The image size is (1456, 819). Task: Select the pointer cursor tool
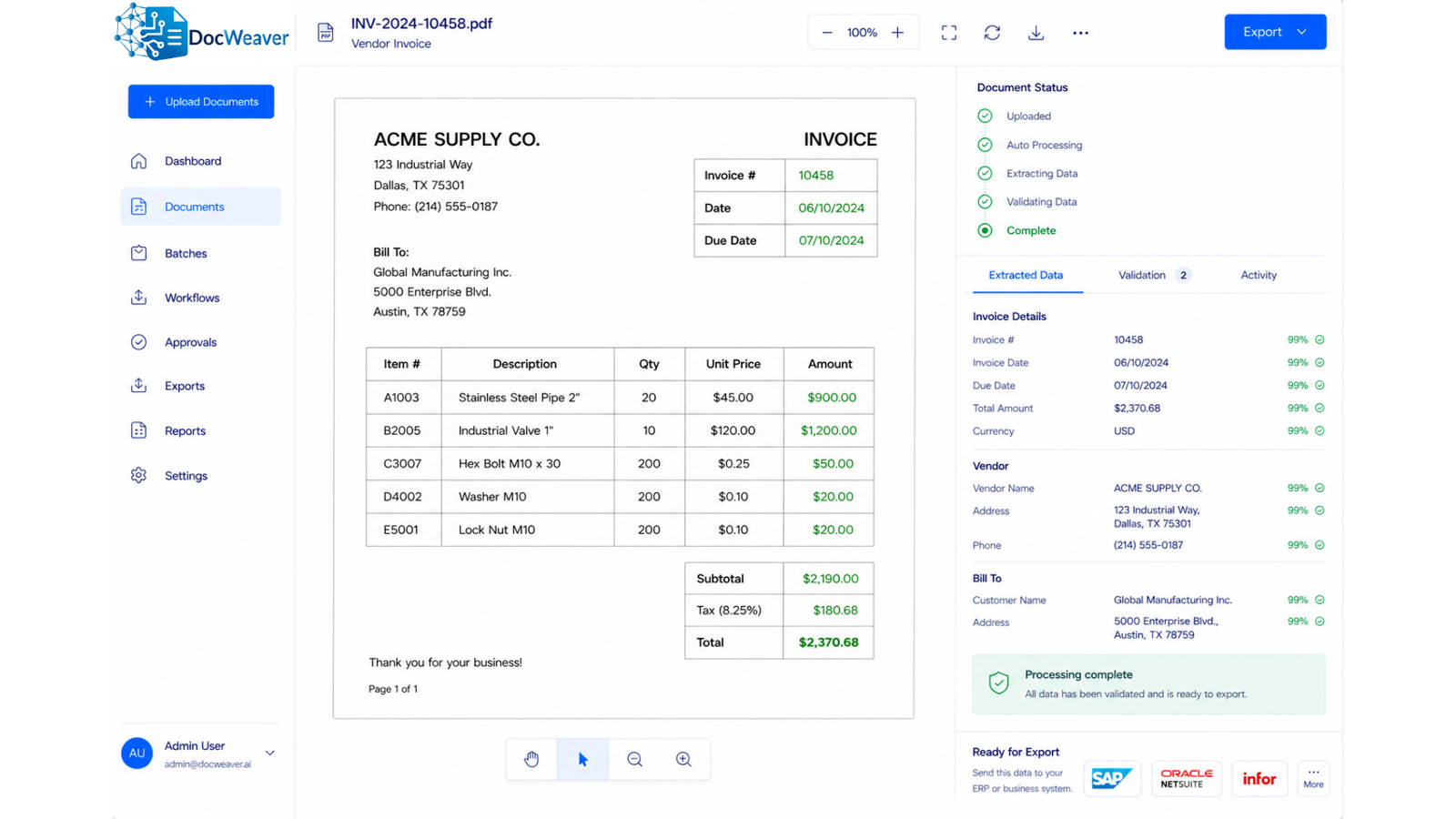pyautogui.click(x=583, y=759)
